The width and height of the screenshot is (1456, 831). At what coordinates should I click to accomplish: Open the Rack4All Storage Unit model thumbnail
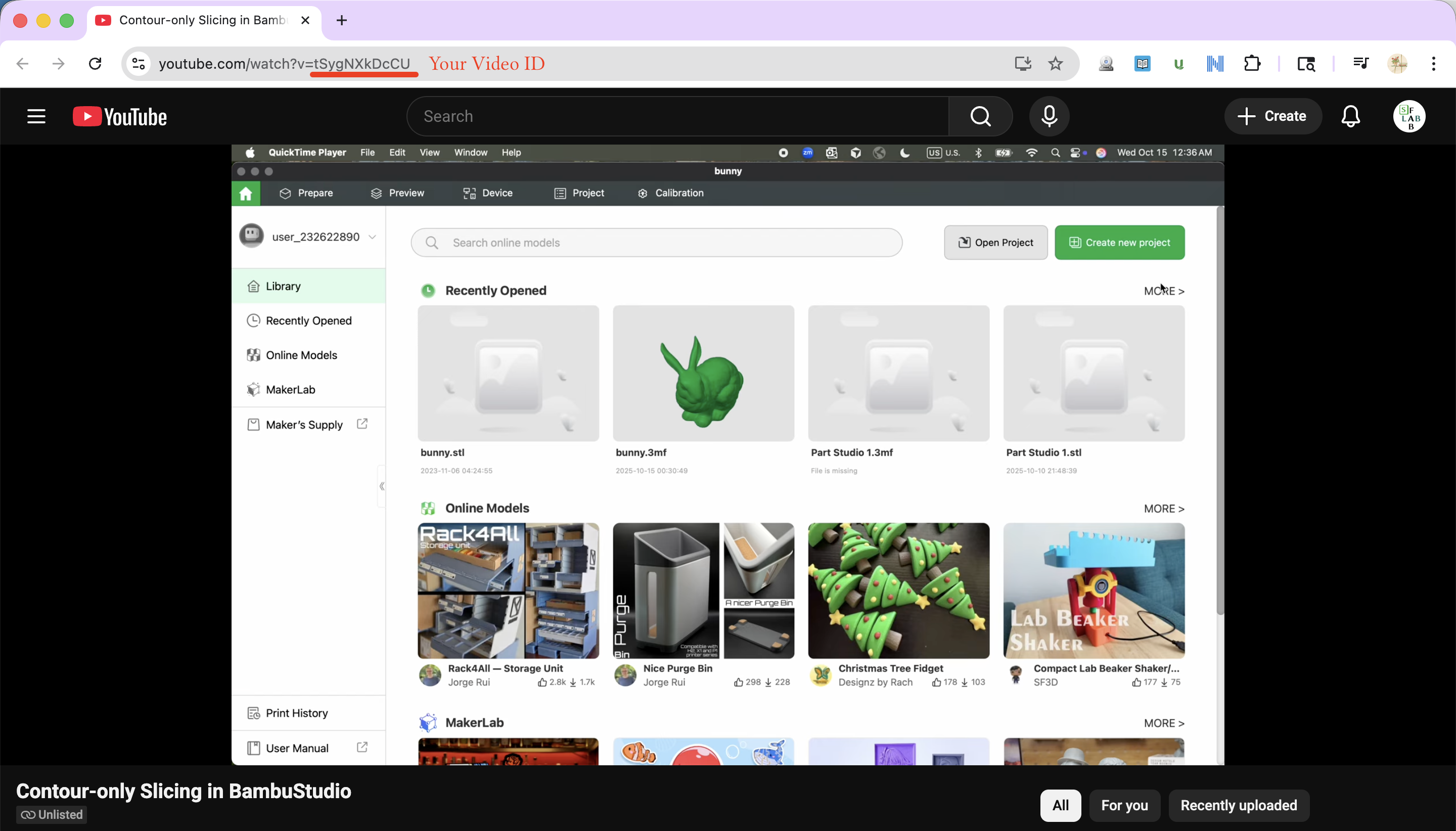coord(508,591)
